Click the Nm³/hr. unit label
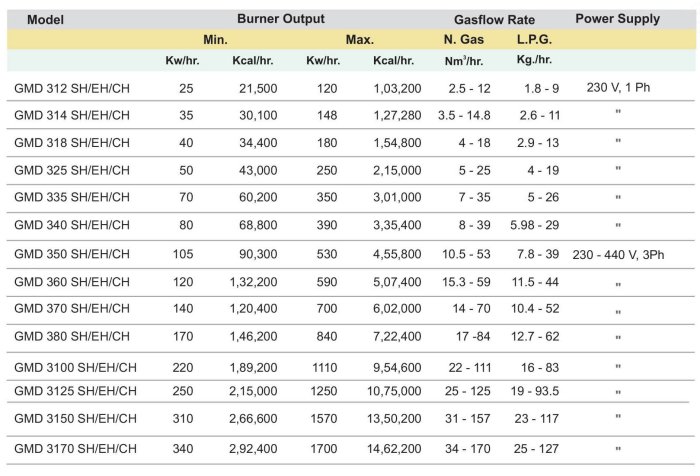700x476 pixels. tap(463, 61)
